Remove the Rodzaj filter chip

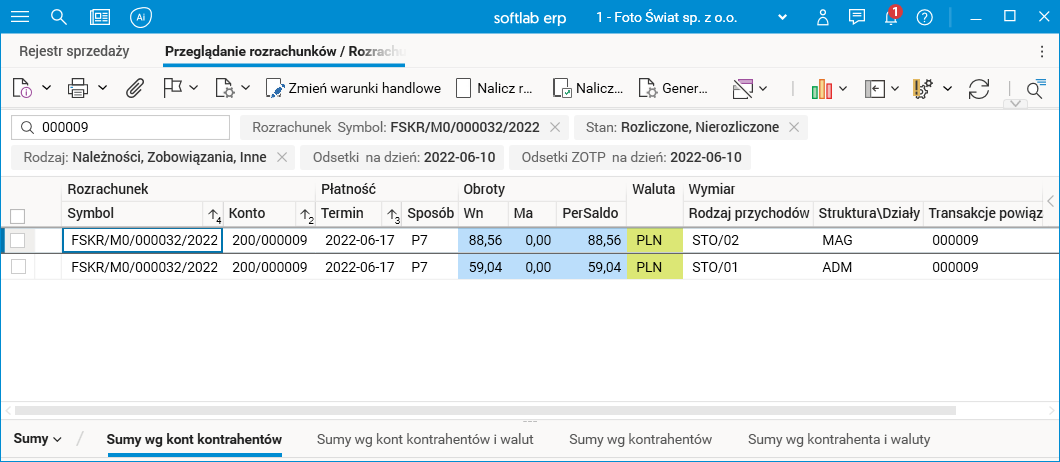283,158
